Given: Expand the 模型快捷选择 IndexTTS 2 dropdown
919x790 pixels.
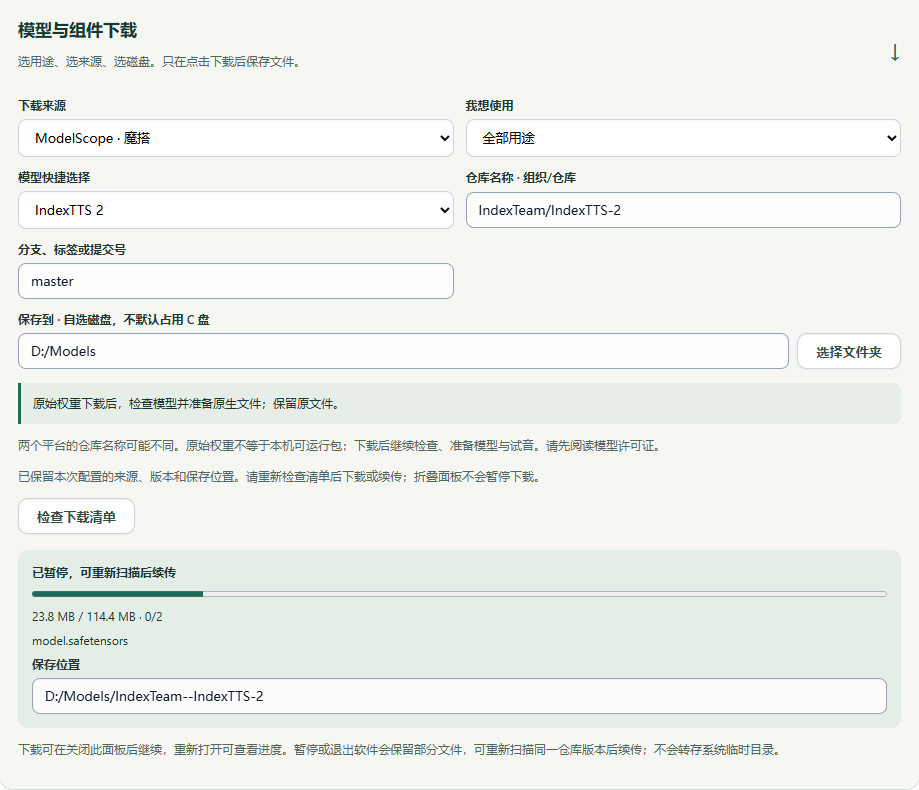Looking at the screenshot, I should tap(236, 210).
